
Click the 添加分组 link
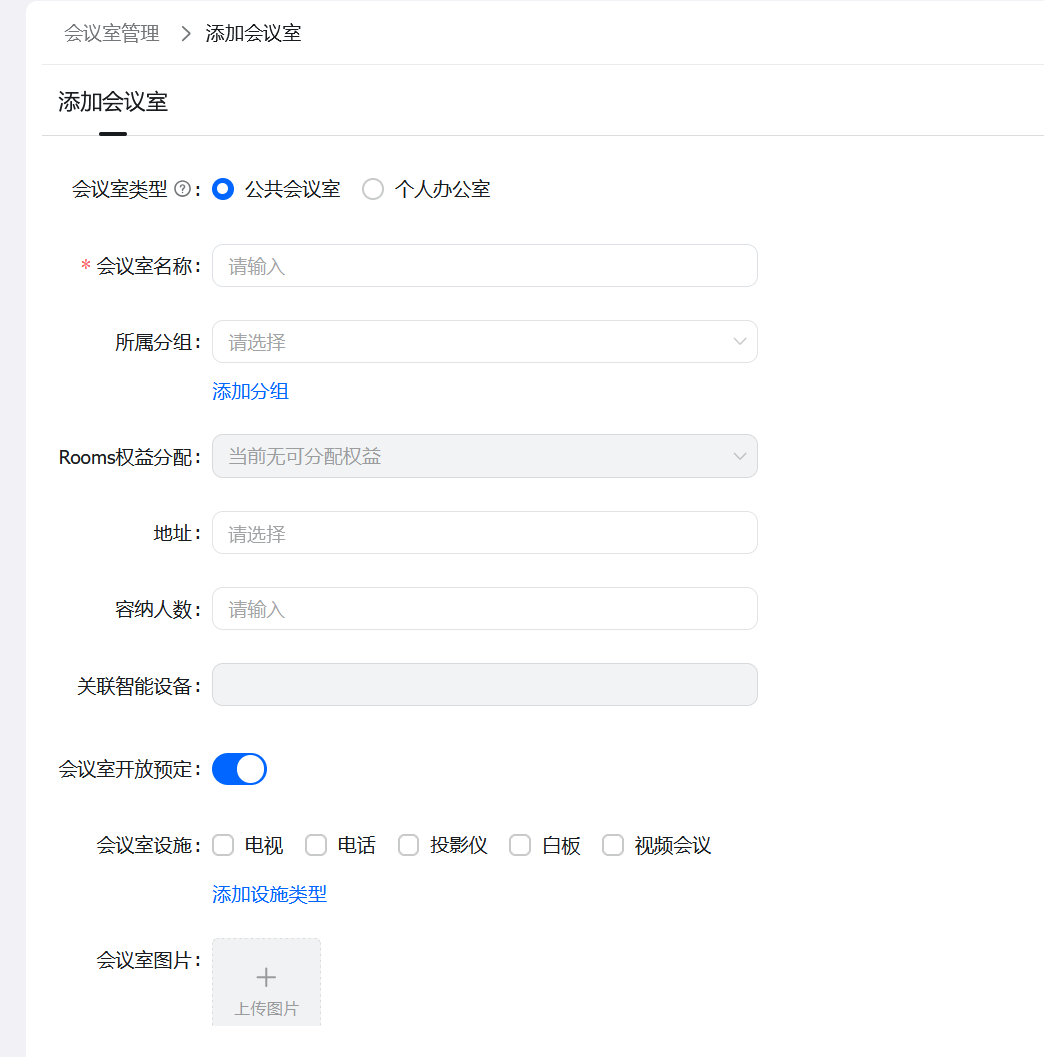click(250, 391)
